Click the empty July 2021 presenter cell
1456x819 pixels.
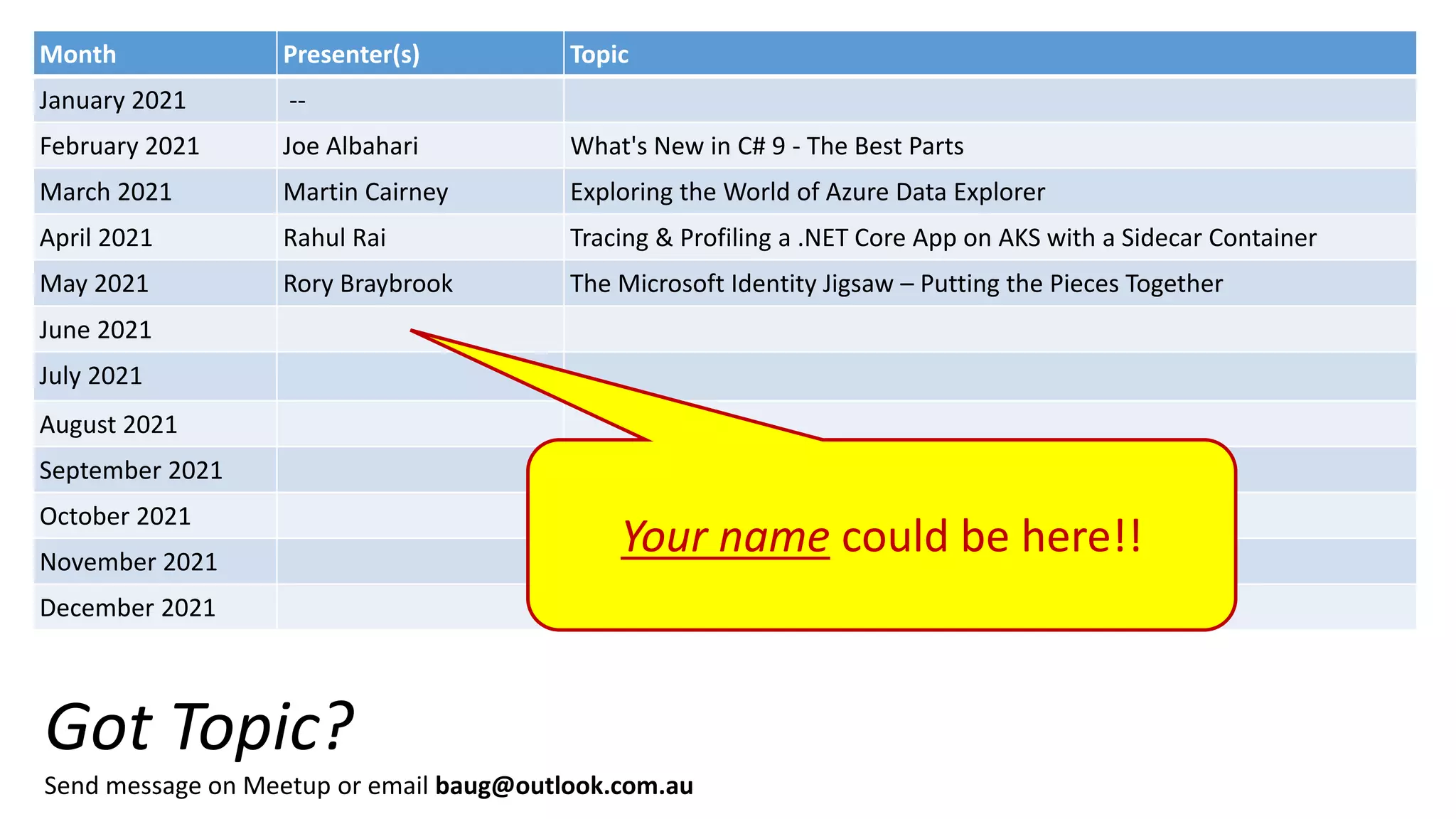(341, 376)
